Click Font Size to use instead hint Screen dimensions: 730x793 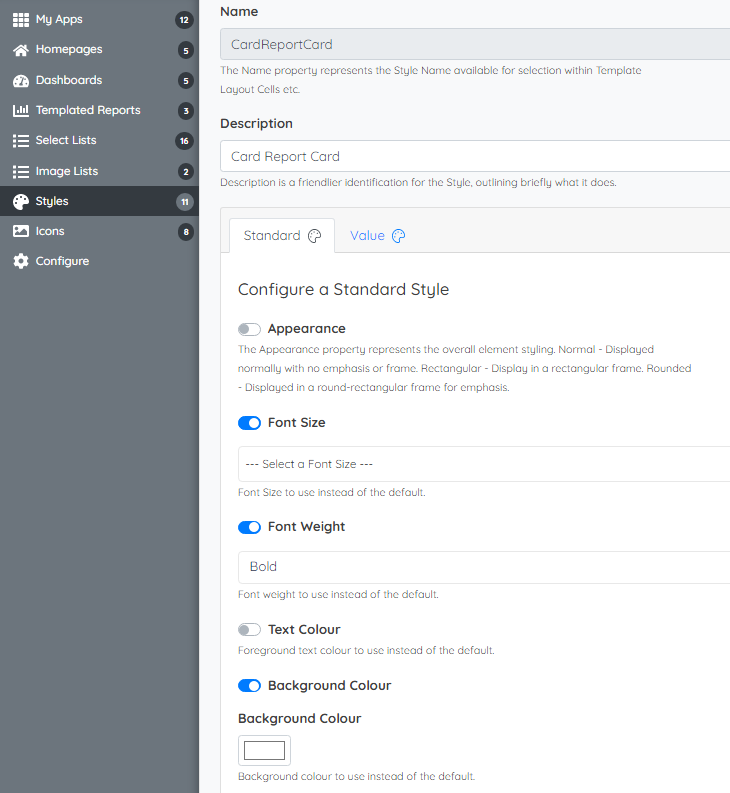click(x=331, y=493)
